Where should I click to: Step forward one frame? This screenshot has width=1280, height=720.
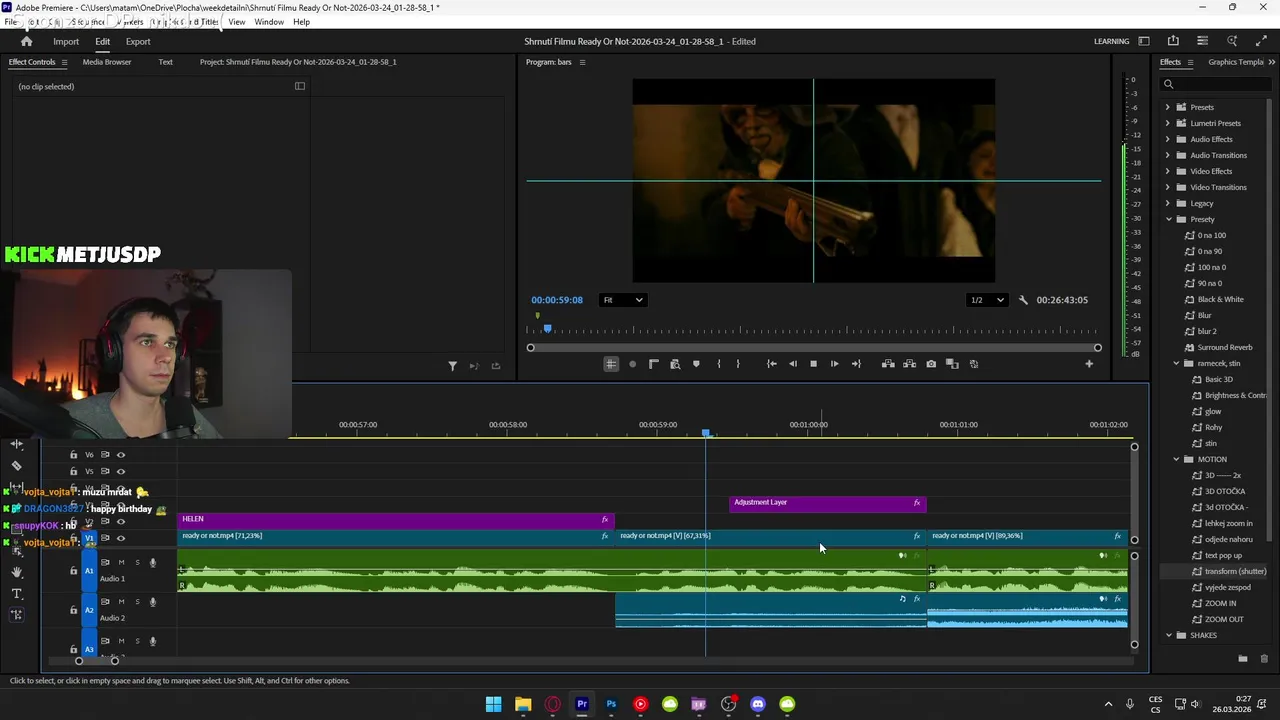point(835,364)
